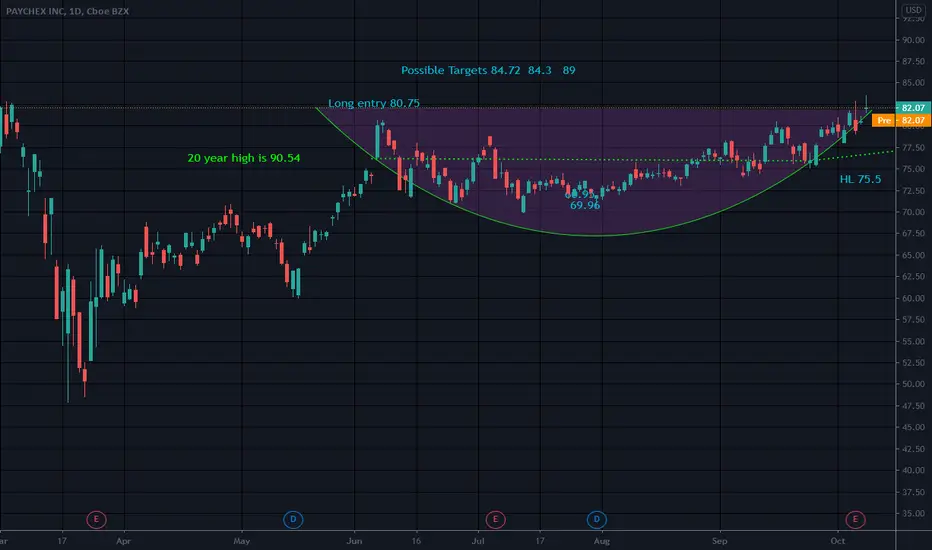Select the 'Long entry 80.75' text label
Viewport: 932px width, 550px height.
374,103
